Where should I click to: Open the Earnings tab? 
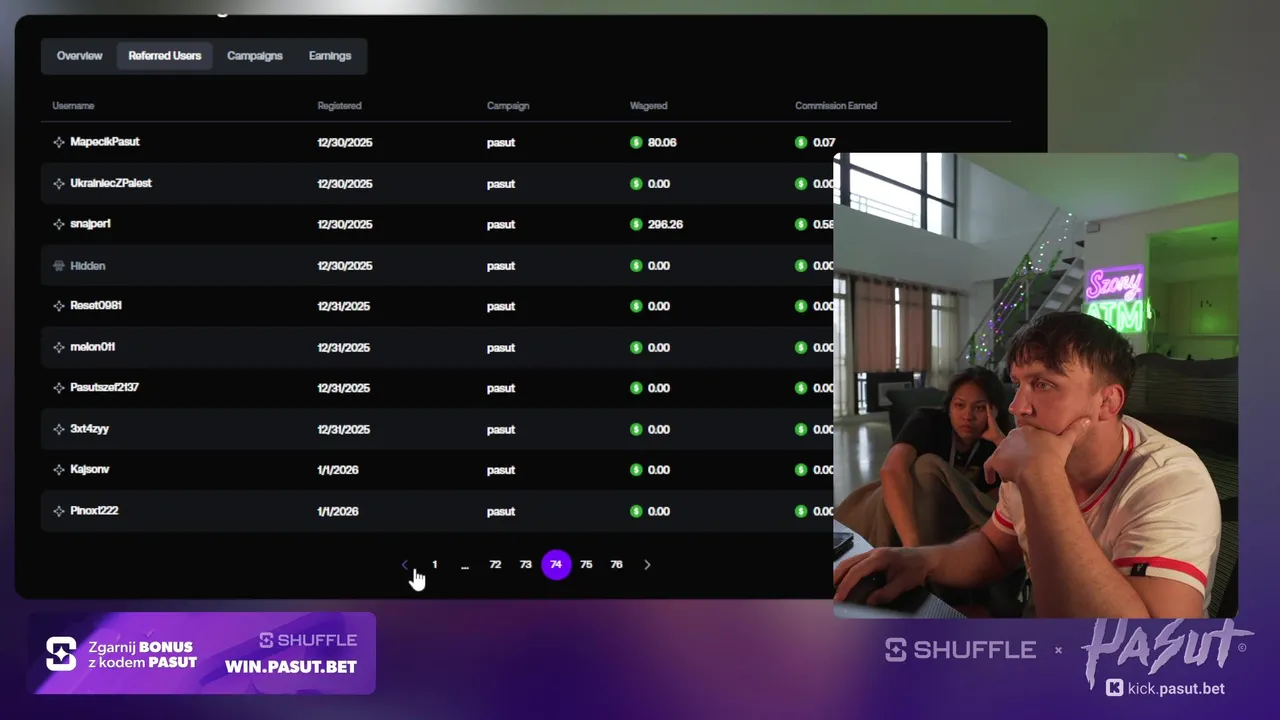330,56
